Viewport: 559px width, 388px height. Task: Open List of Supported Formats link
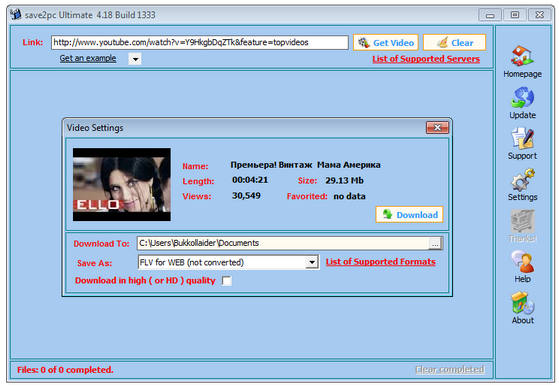coord(380,262)
